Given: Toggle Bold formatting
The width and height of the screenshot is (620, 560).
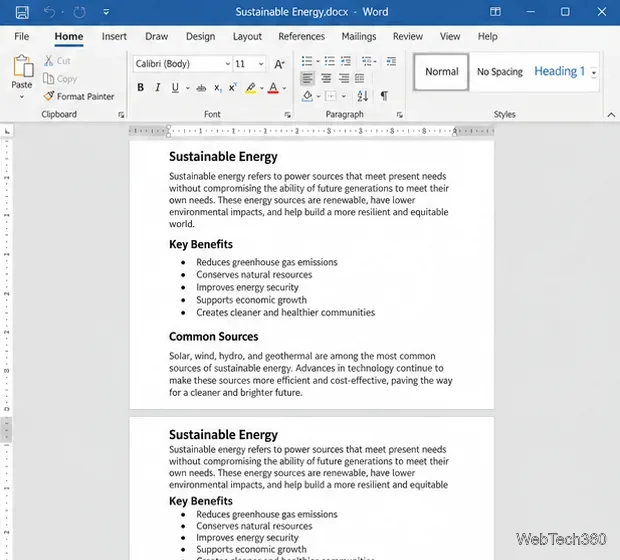Looking at the screenshot, I should 140,87.
